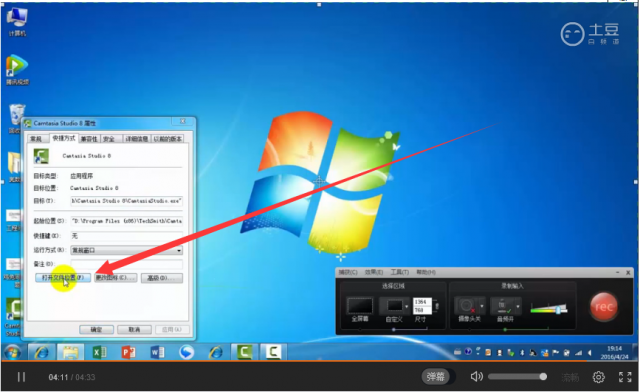Mute the video using the speaker icon
The image size is (640, 392).
click(476, 376)
